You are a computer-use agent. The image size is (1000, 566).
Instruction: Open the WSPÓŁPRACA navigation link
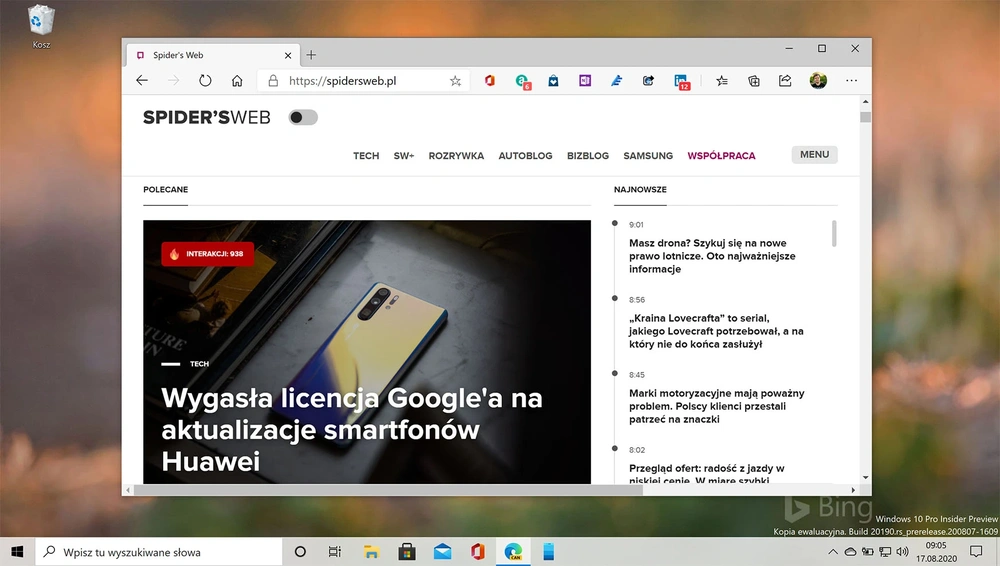[721, 156]
